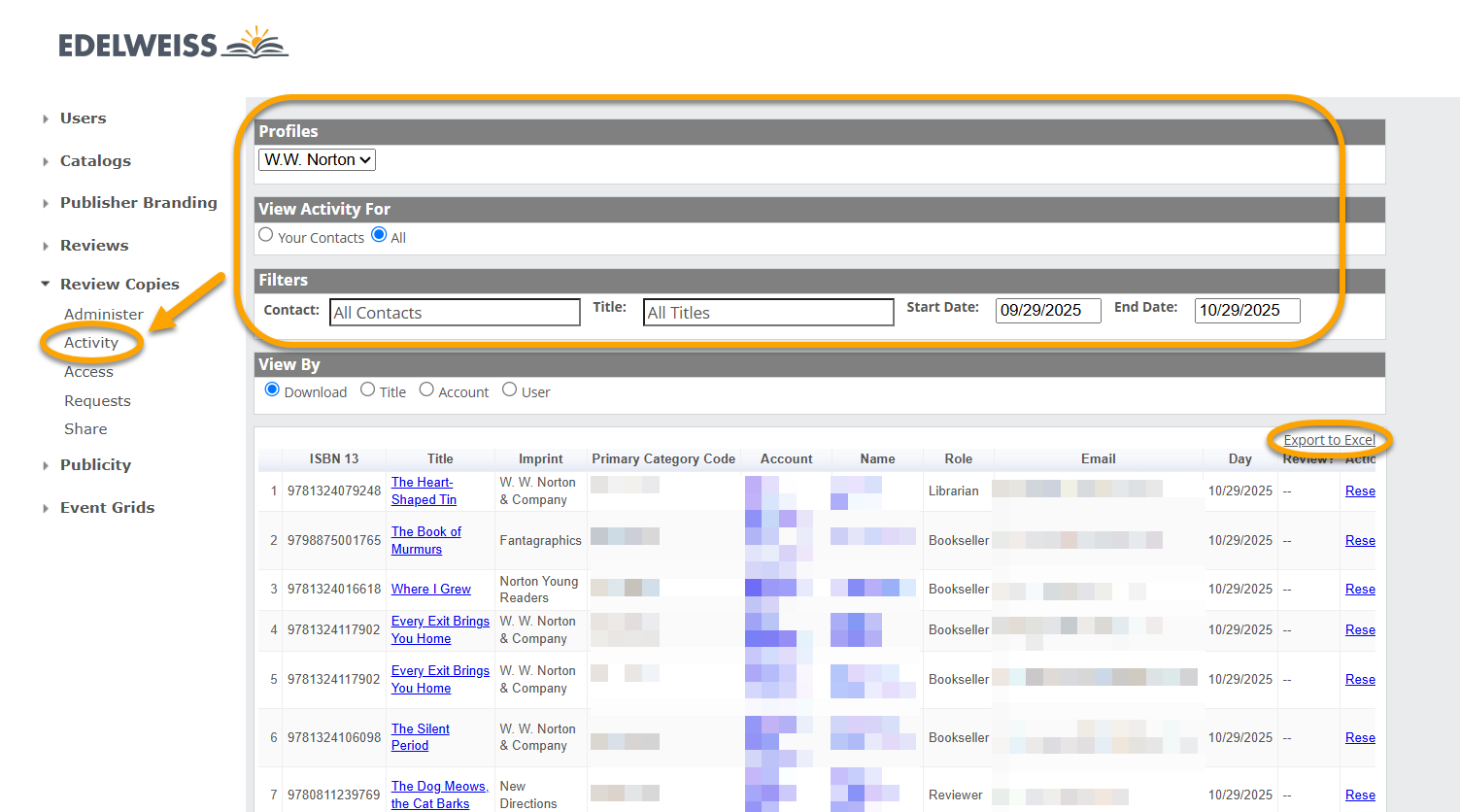
Task: Expand the Catalogs section arrow
Action: click(x=46, y=161)
